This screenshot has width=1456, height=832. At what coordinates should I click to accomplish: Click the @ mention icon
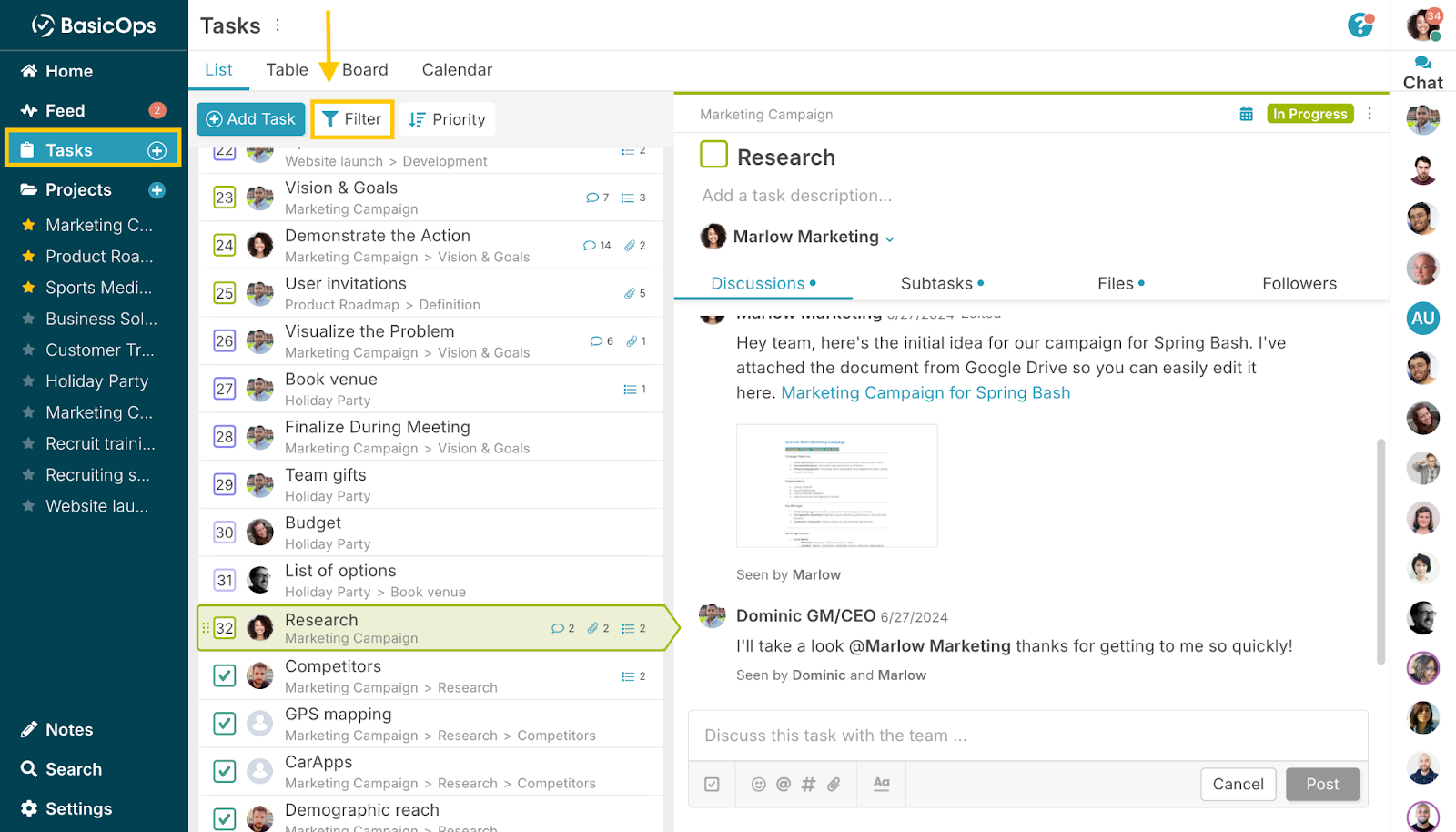[x=783, y=784]
